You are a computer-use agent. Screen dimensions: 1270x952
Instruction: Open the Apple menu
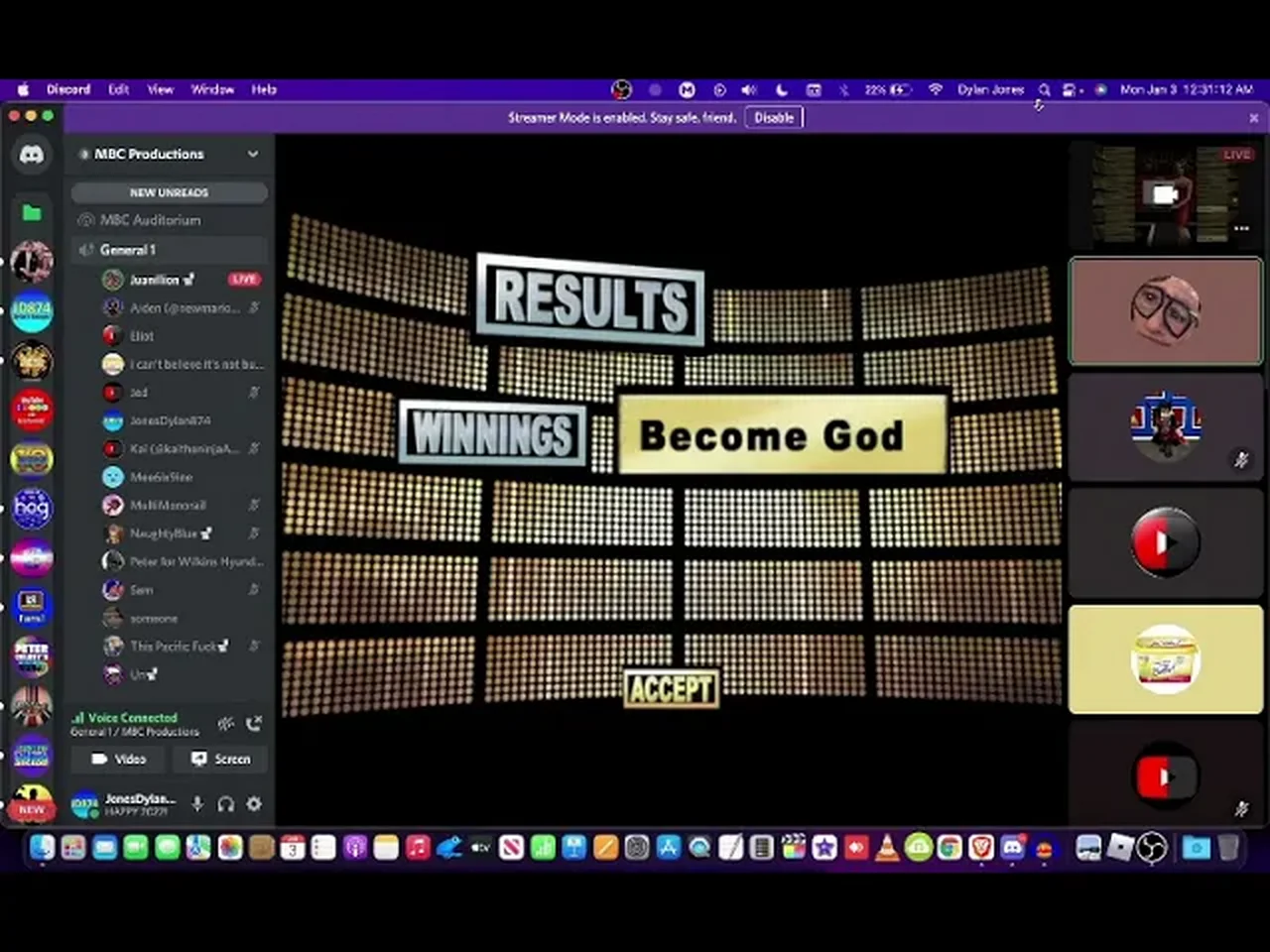23,89
